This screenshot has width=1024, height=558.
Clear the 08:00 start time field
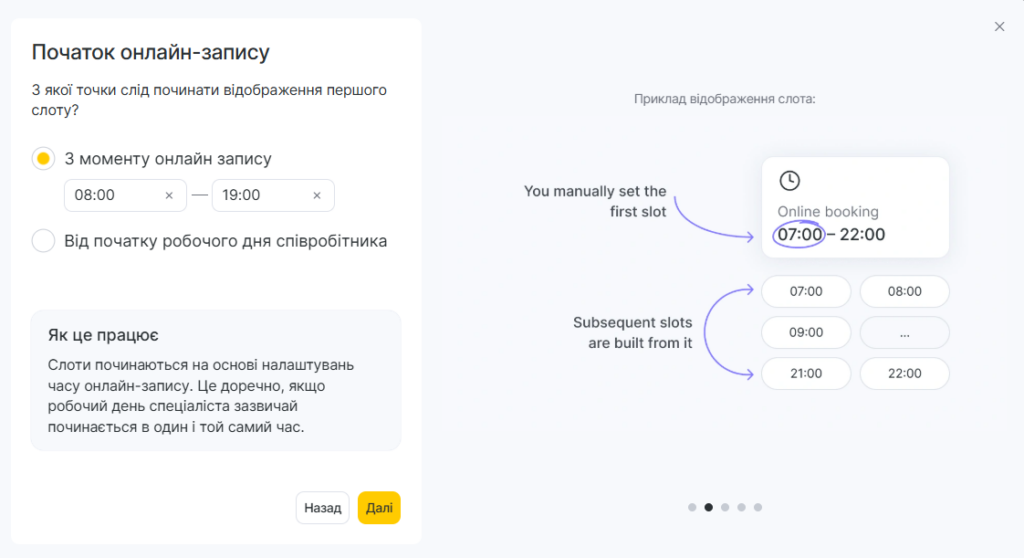tap(169, 196)
